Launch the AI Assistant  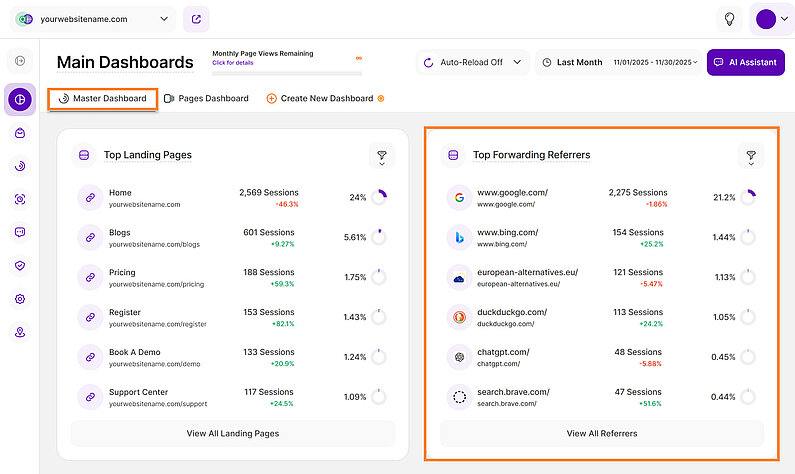[744, 62]
